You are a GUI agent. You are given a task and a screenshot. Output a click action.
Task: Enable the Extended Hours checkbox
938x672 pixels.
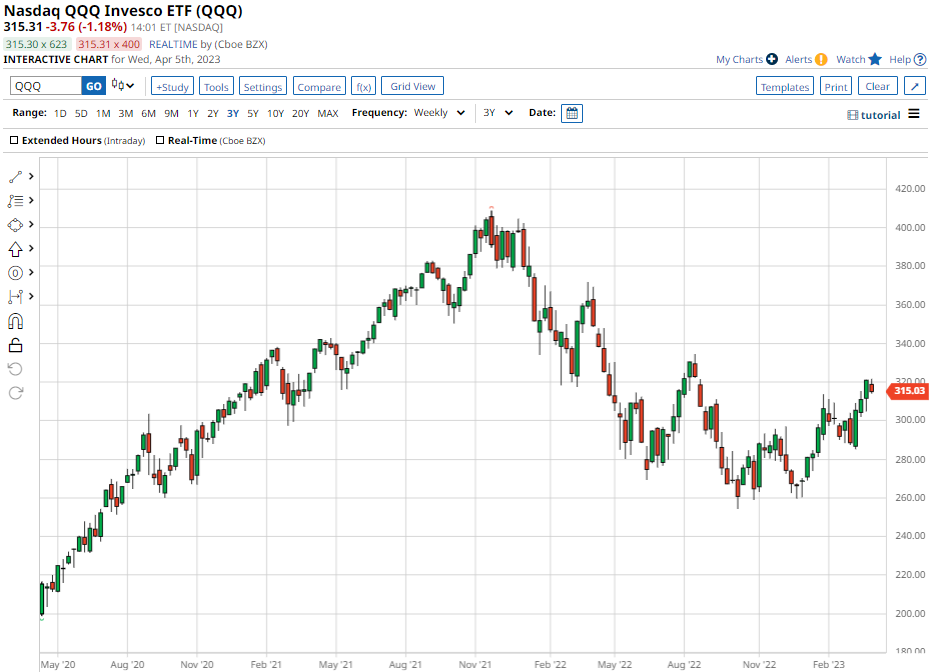click(x=14, y=140)
